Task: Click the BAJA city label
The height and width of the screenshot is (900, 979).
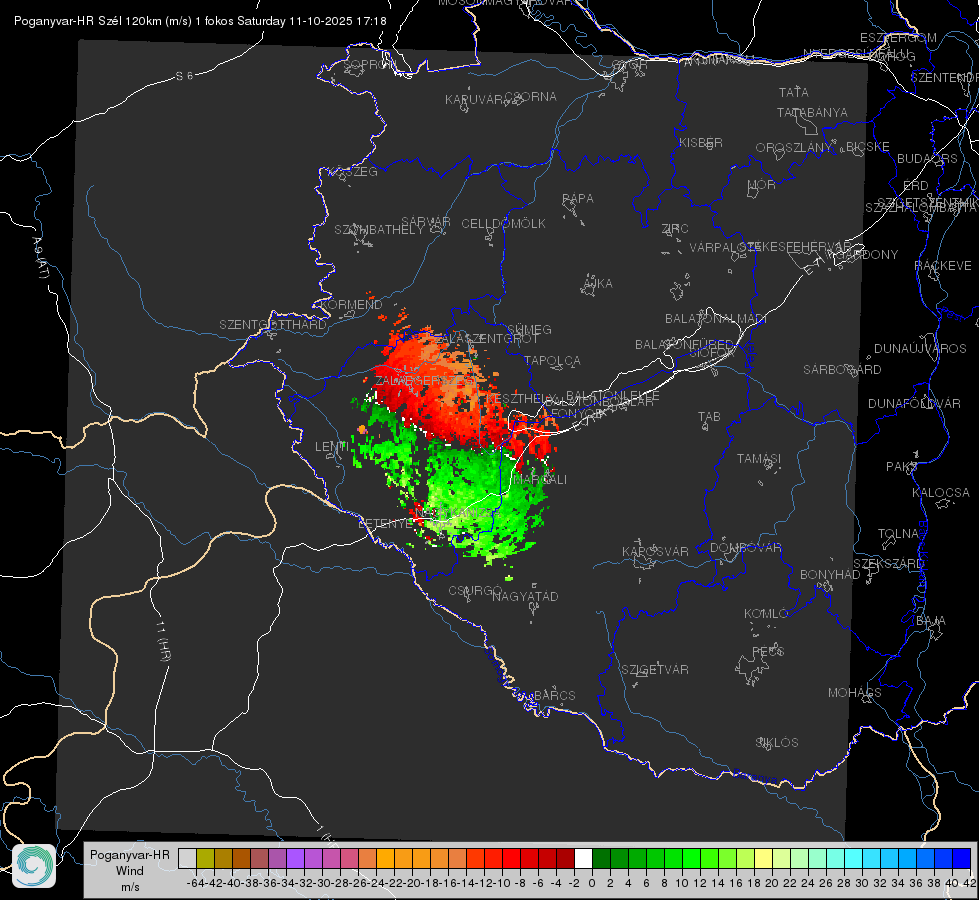Action: tap(931, 621)
